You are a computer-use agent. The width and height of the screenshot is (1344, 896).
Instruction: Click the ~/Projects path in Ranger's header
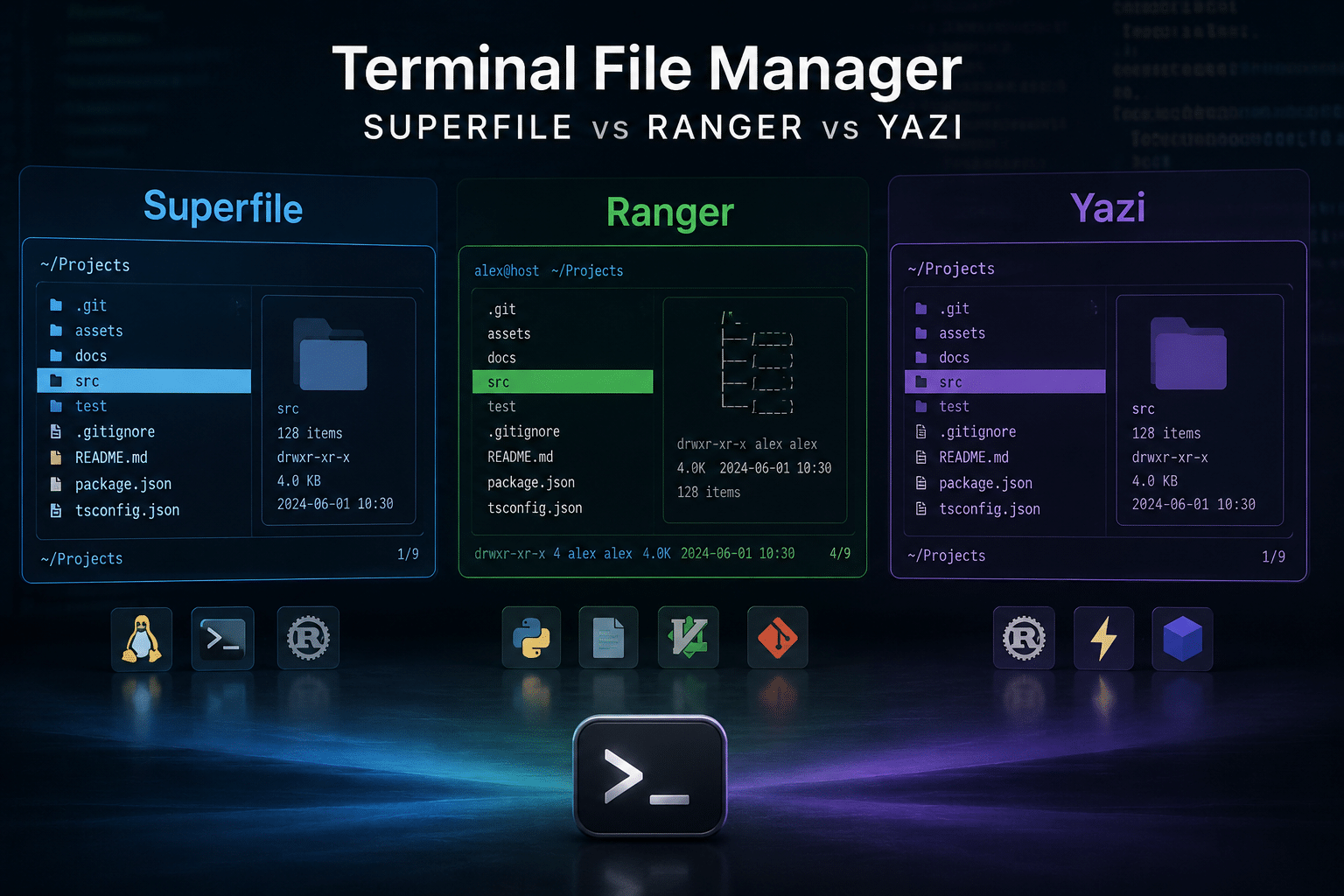tap(587, 271)
